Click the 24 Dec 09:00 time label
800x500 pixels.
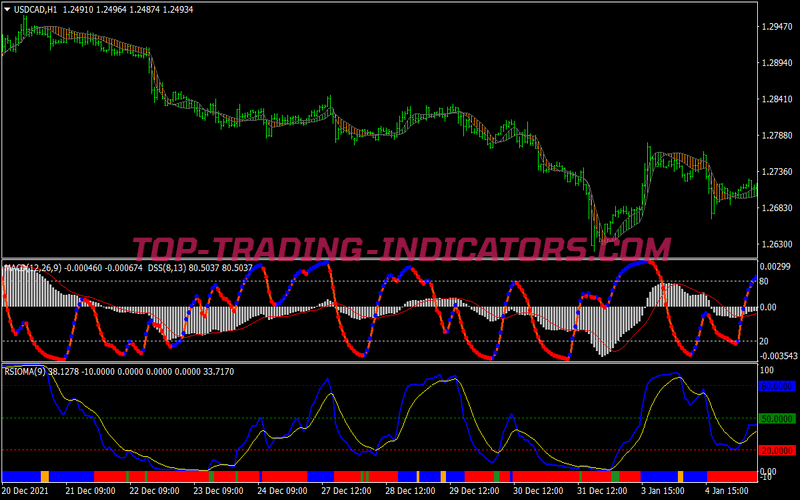click(x=283, y=491)
